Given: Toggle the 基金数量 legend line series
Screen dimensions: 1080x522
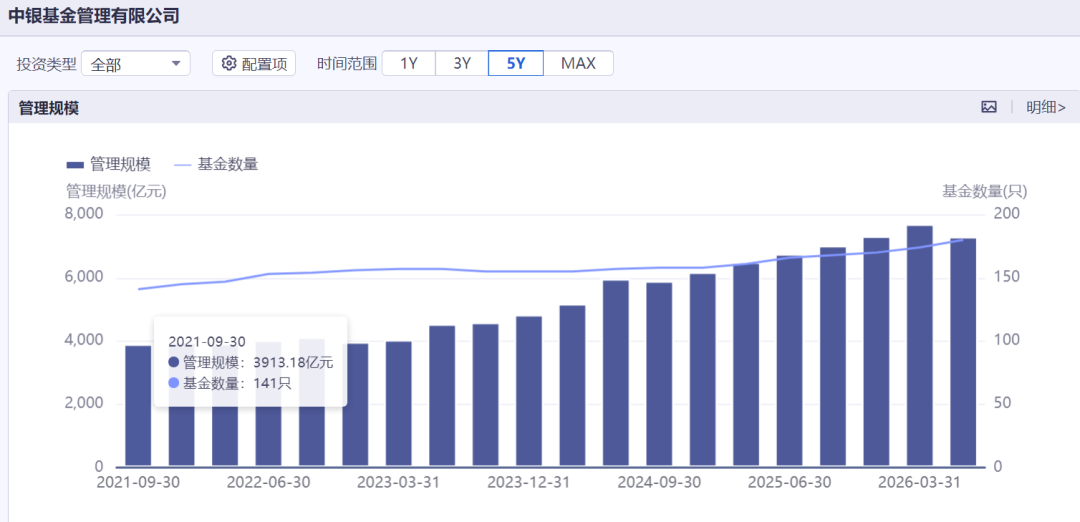Looking at the screenshot, I should coord(216,164).
